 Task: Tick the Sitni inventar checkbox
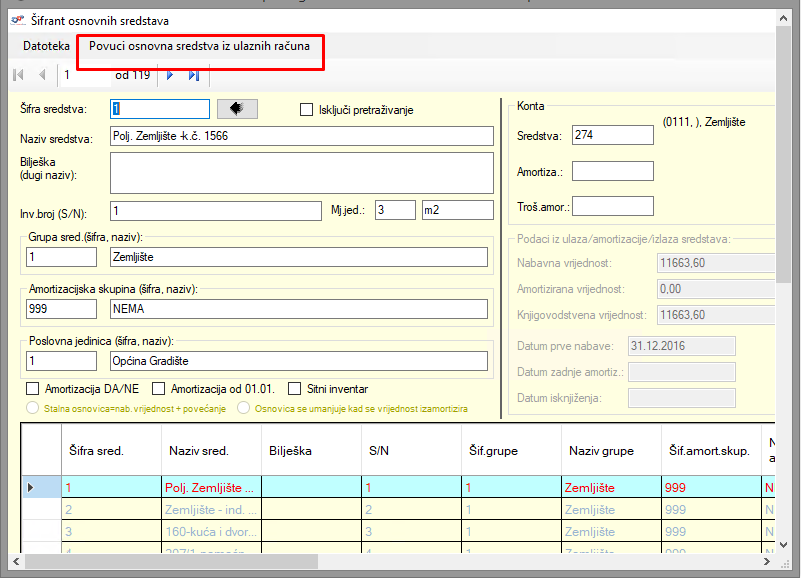point(295,388)
